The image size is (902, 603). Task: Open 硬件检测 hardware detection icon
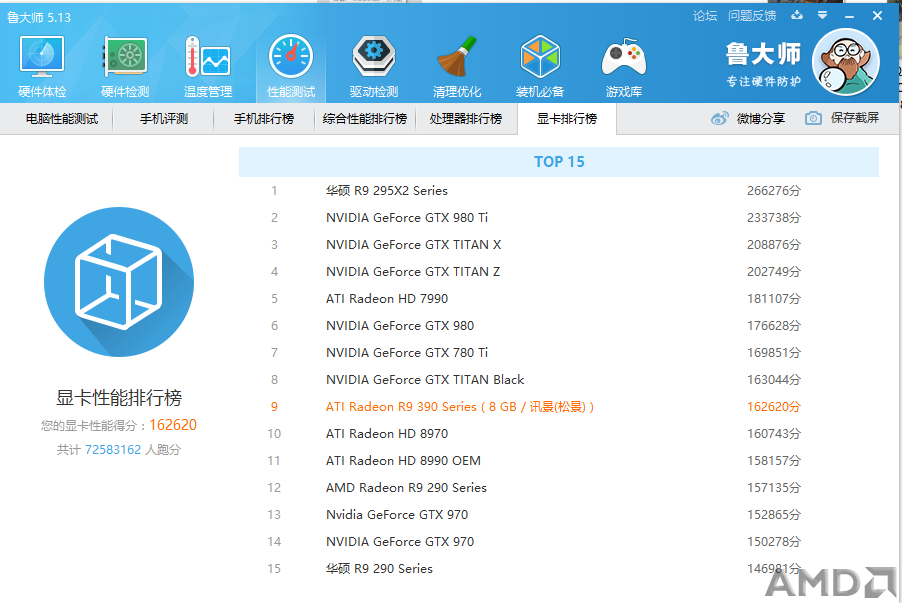pyautogui.click(x=125, y=56)
